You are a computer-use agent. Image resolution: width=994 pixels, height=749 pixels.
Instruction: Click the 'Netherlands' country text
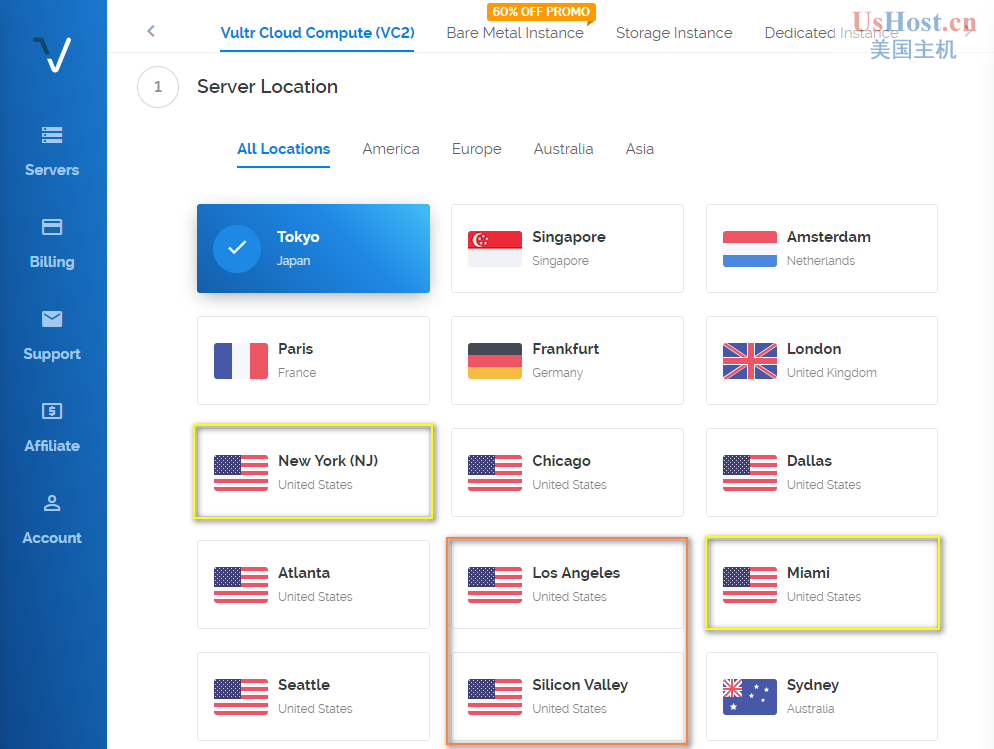pos(821,260)
